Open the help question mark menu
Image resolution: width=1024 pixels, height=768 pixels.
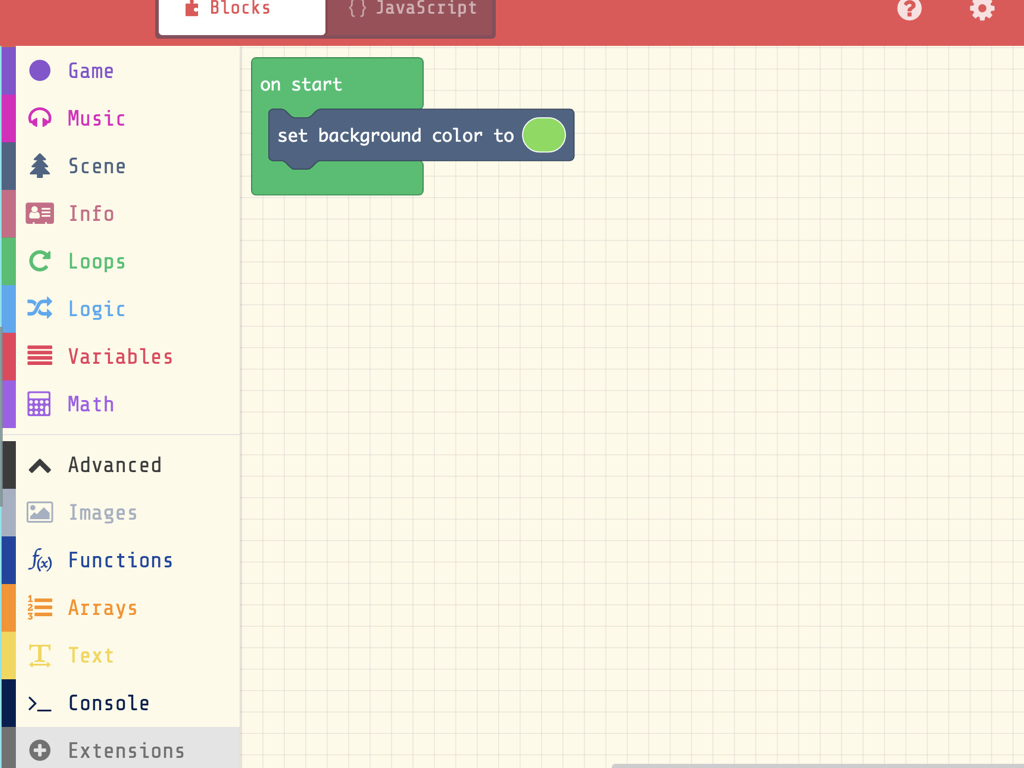pos(909,9)
